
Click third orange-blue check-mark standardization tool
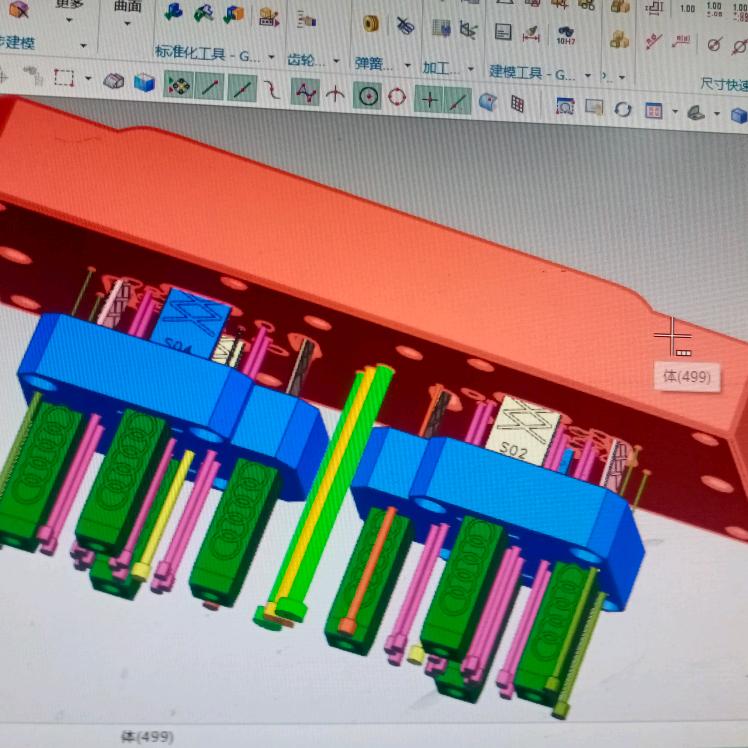pos(234,14)
